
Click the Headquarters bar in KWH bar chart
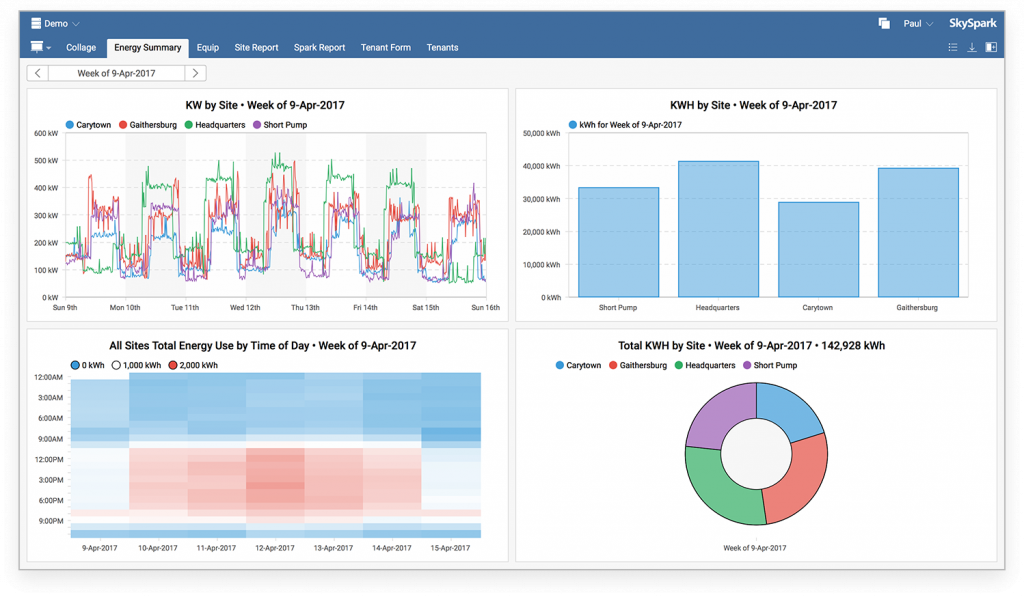point(718,228)
